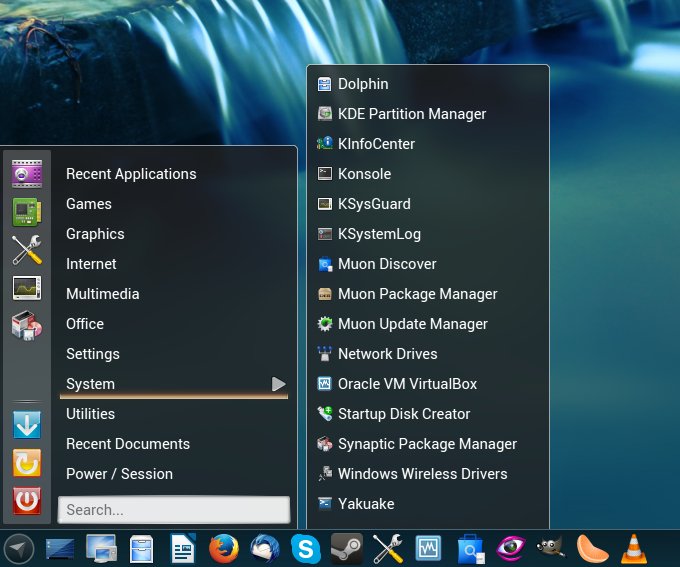
Task: Open the tools settings icon in taskbar
Action: [388, 549]
